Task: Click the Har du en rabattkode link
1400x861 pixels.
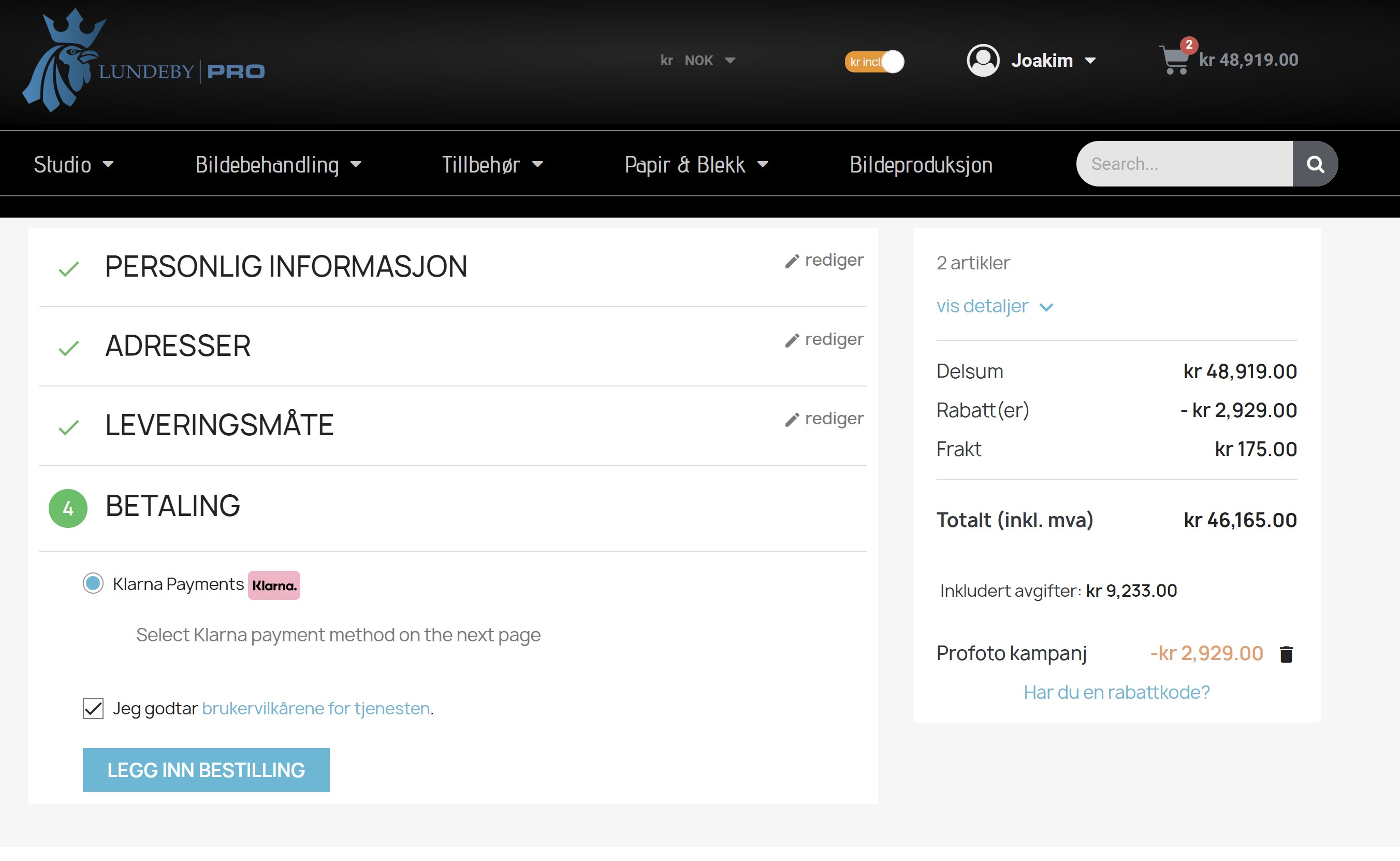Action: point(1116,693)
